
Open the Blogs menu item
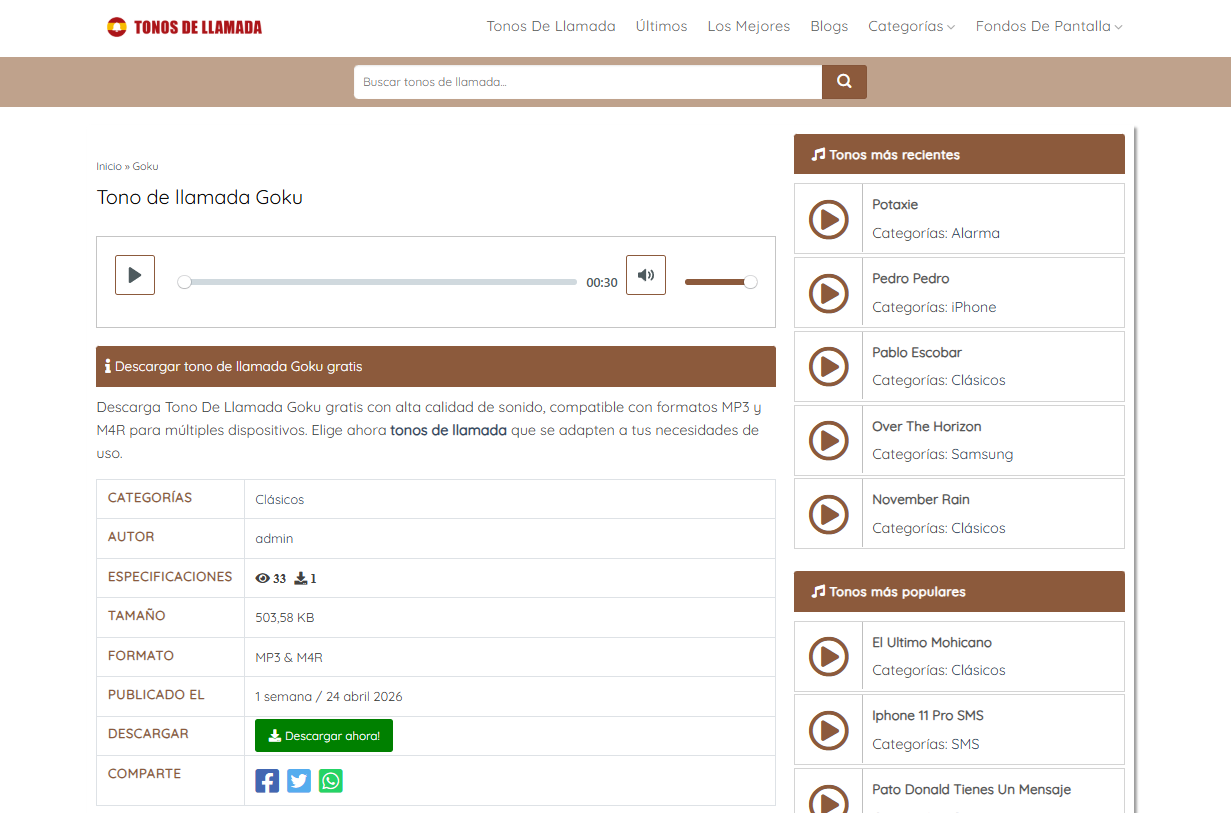(x=829, y=27)
